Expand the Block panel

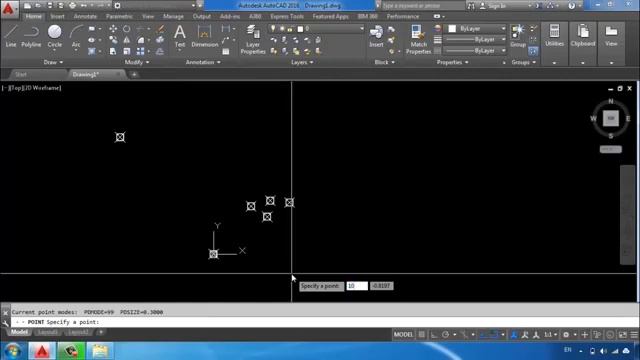pos(384,62)
